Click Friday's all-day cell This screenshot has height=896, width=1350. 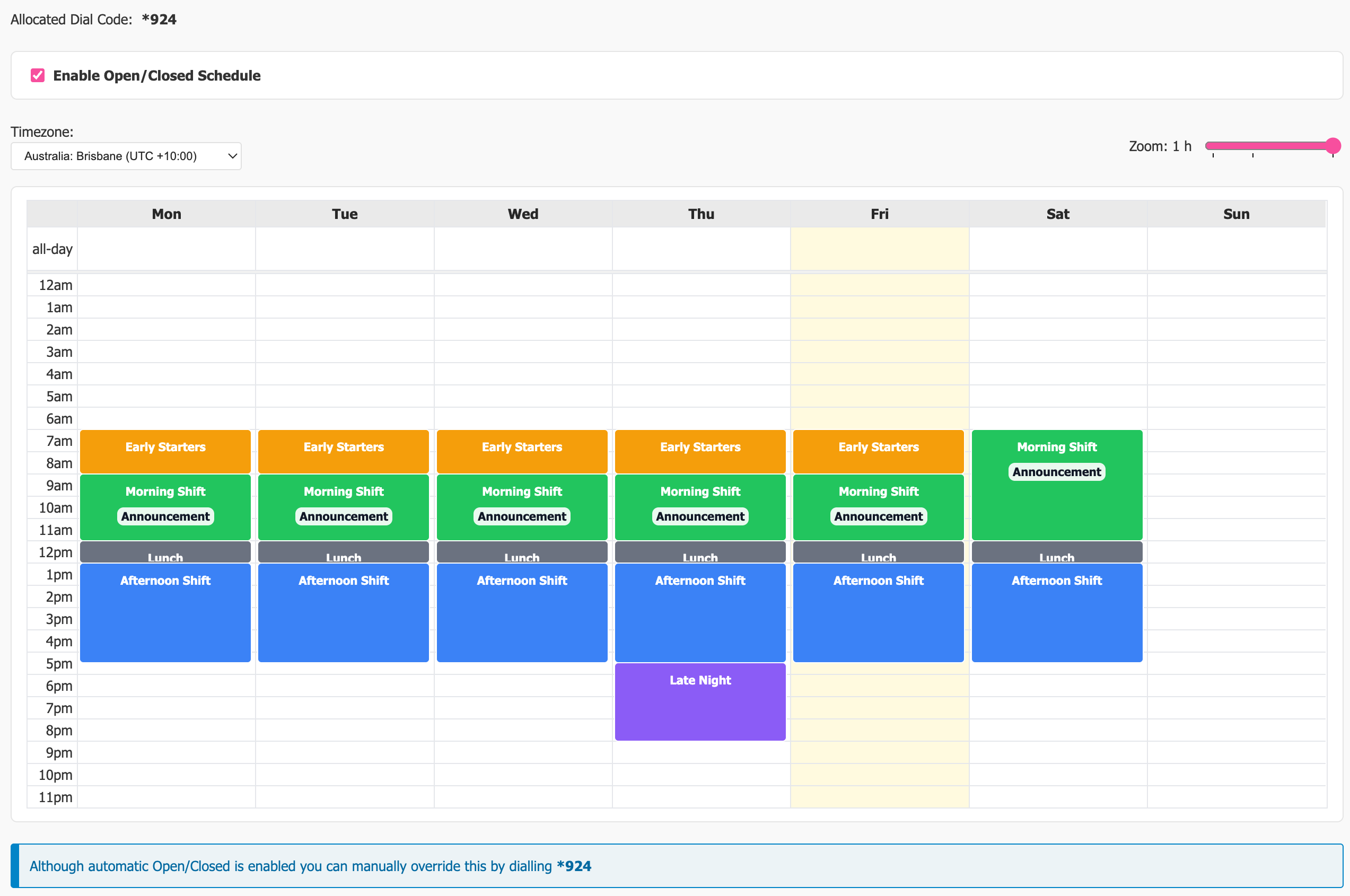879,249
